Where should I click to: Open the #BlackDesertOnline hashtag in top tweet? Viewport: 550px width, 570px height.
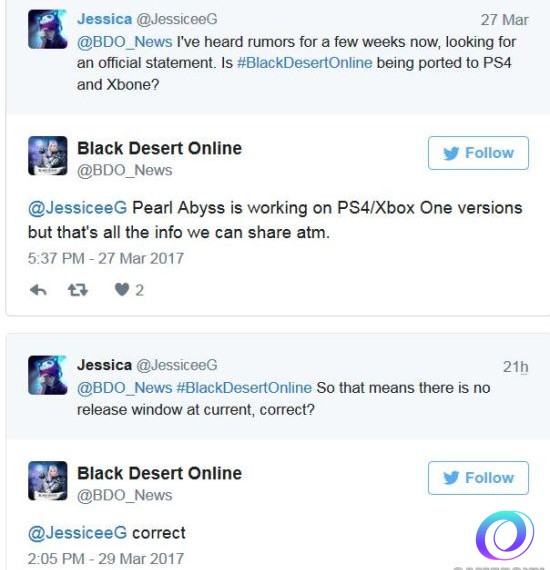[x=305, y=63]
